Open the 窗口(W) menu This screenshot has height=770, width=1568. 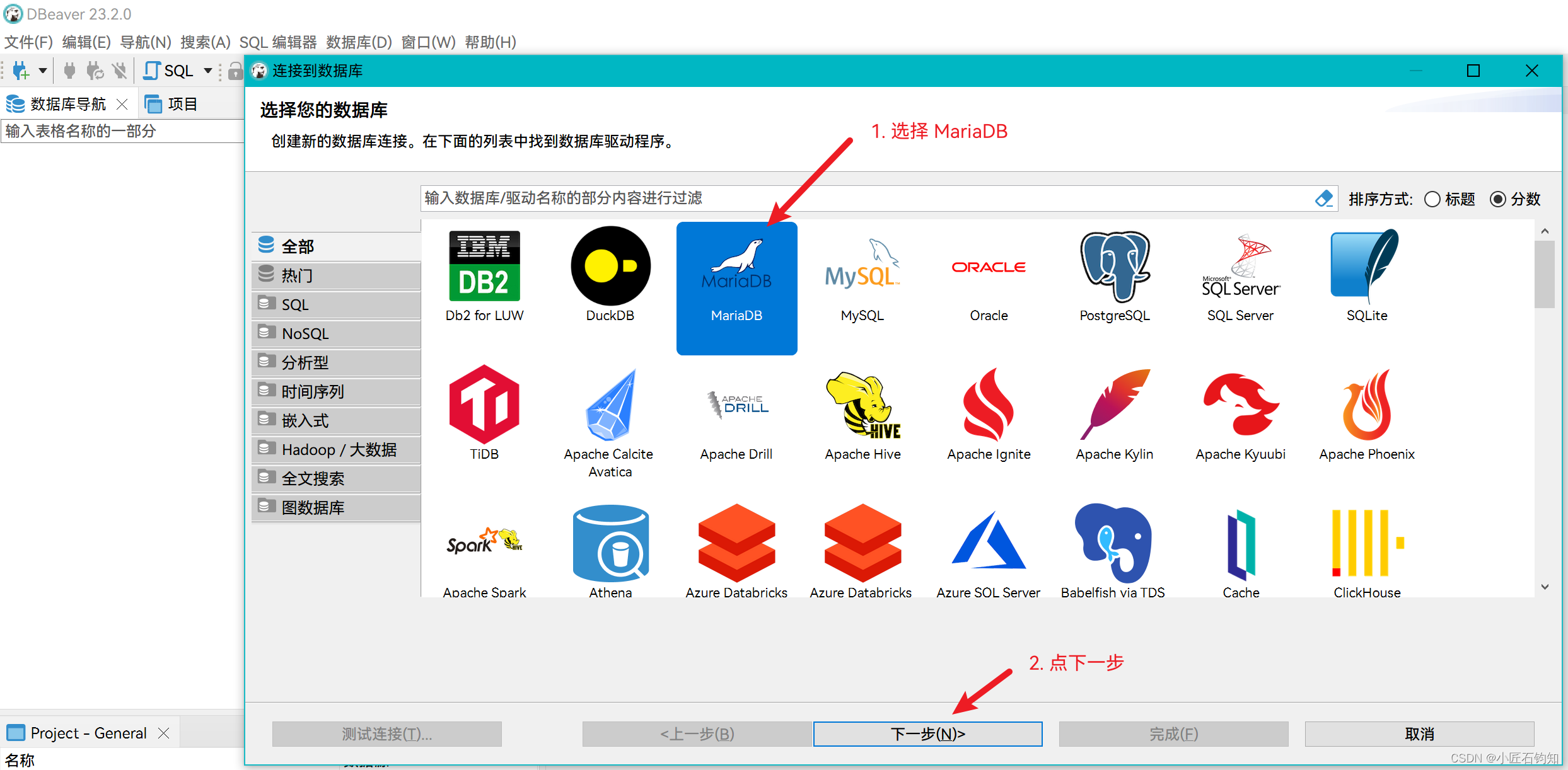coord(429,42)
